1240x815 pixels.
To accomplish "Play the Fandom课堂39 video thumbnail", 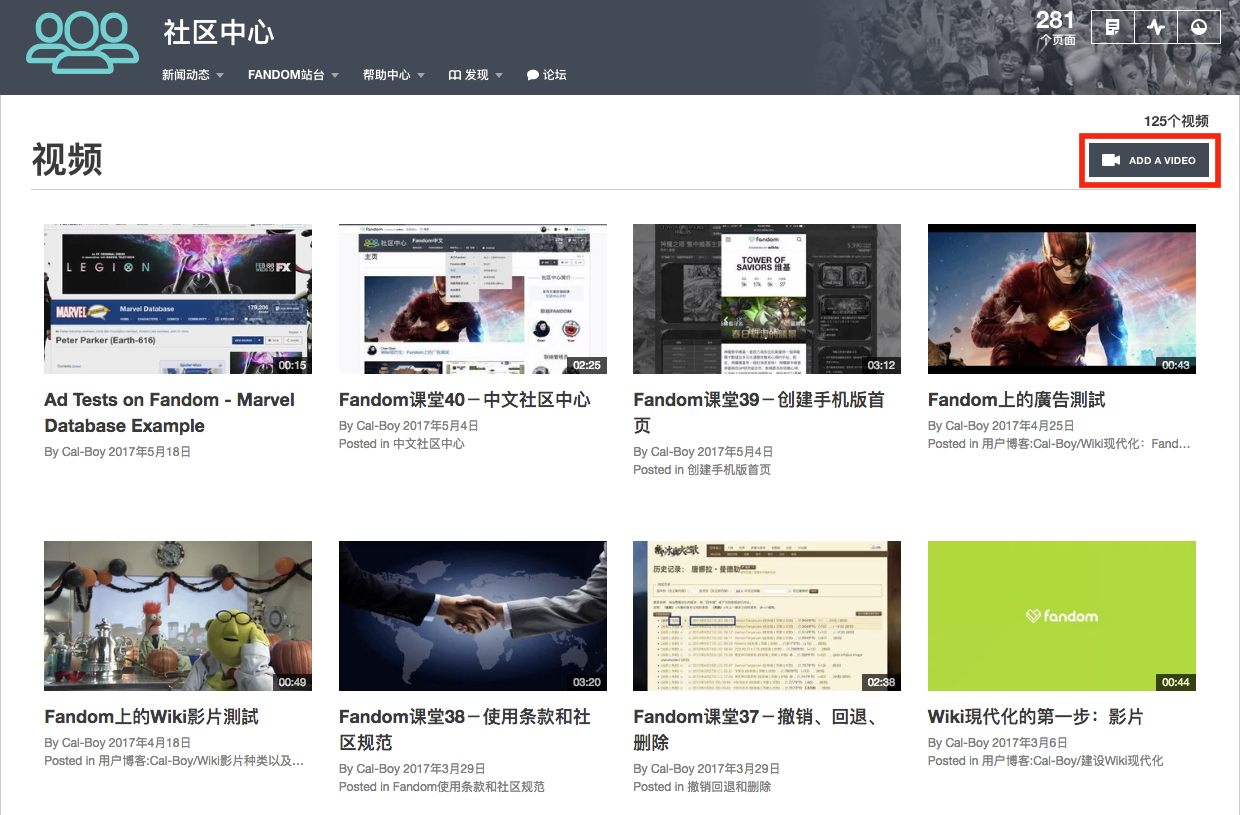I will coord(767,299).
